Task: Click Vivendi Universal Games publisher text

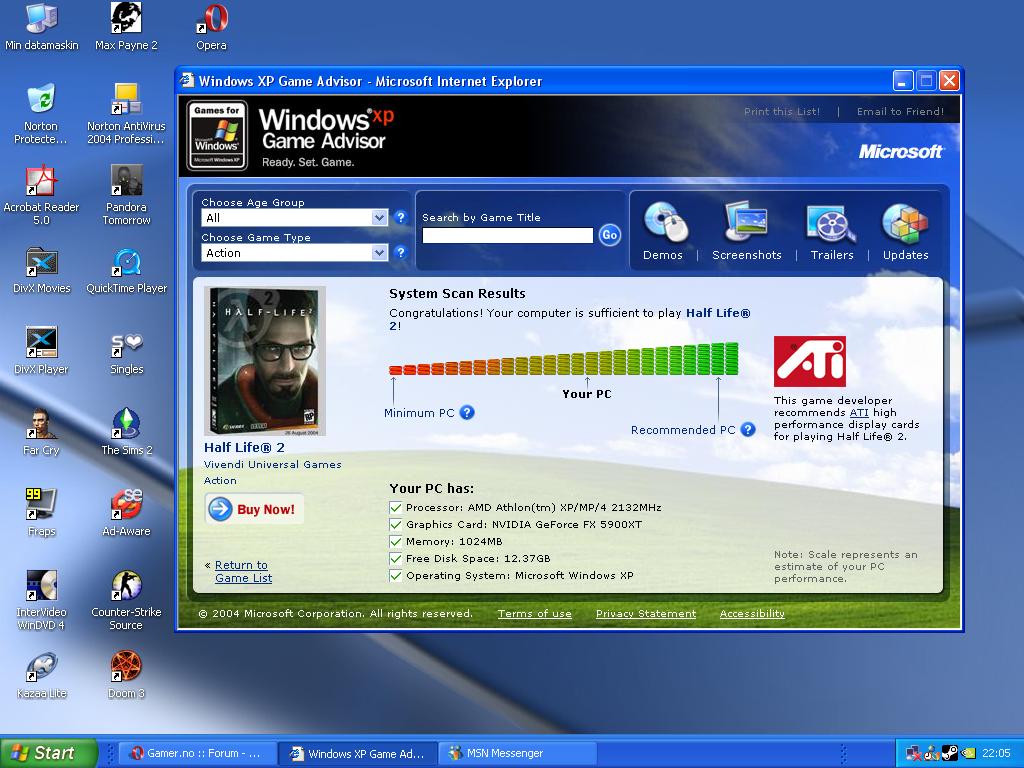Action: pyautogui.click(x=272, y=464)
